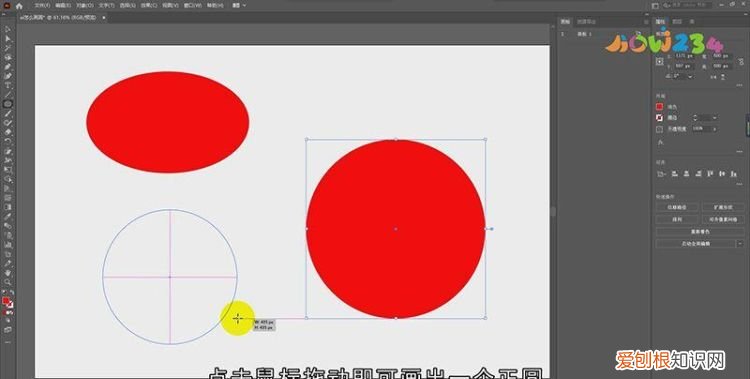
Task: Go to the Home screen icon
Action: pos(19,6)
